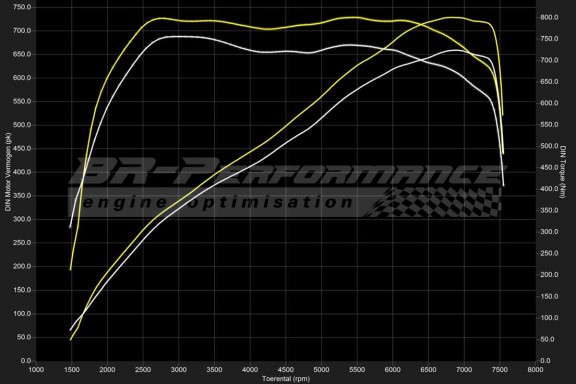The height and width of the screenshot is (384, 576).
Task: Pick 300.0 on the torque (Nm) axis
Action: coord(549,232)
